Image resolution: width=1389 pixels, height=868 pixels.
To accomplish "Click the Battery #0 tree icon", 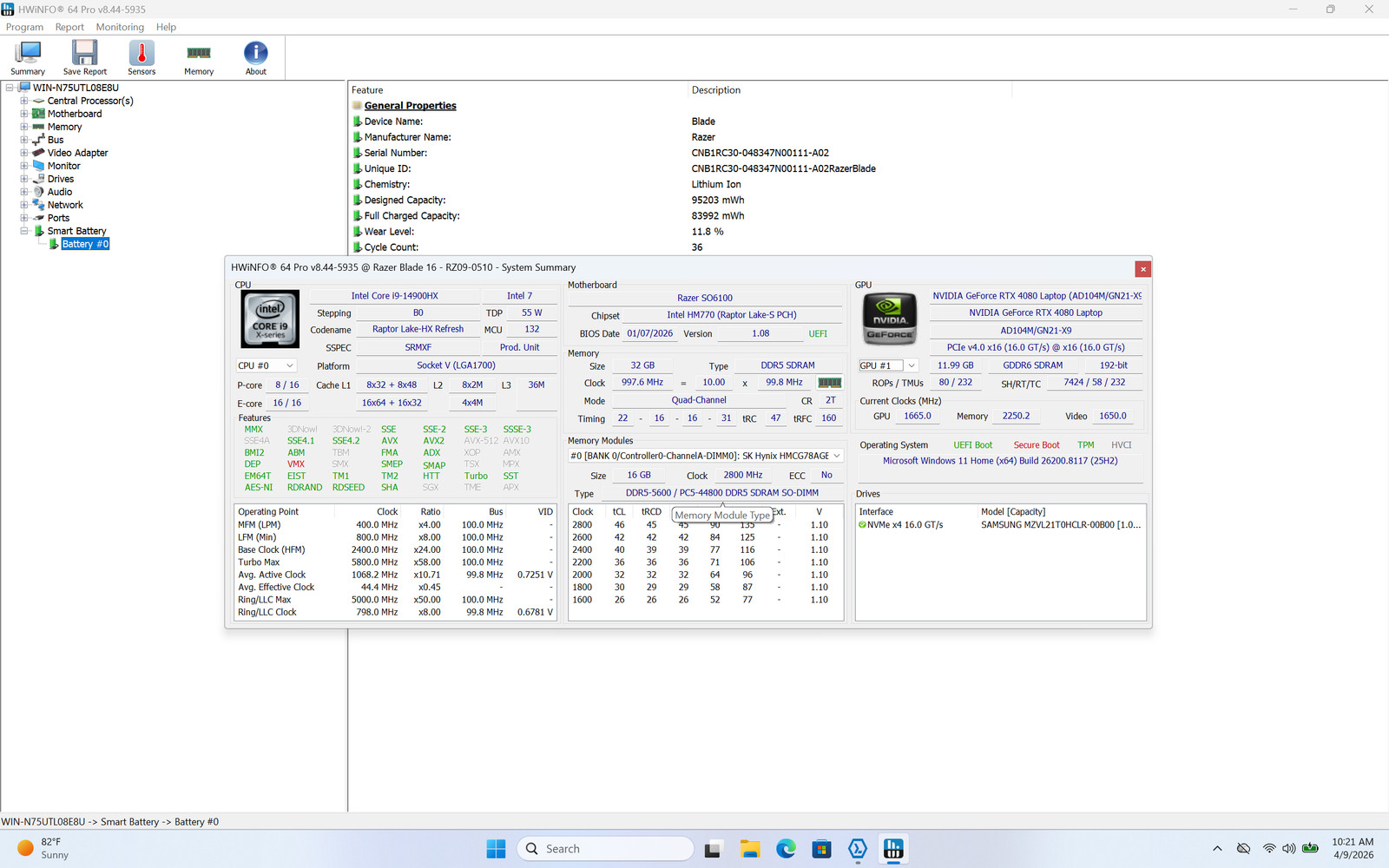I will (x=54, y=244).
